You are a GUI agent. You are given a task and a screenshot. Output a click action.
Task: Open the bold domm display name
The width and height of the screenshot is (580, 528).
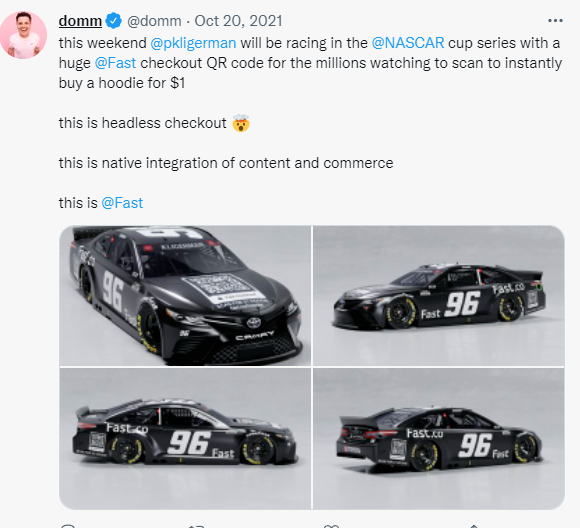(80, 21)
